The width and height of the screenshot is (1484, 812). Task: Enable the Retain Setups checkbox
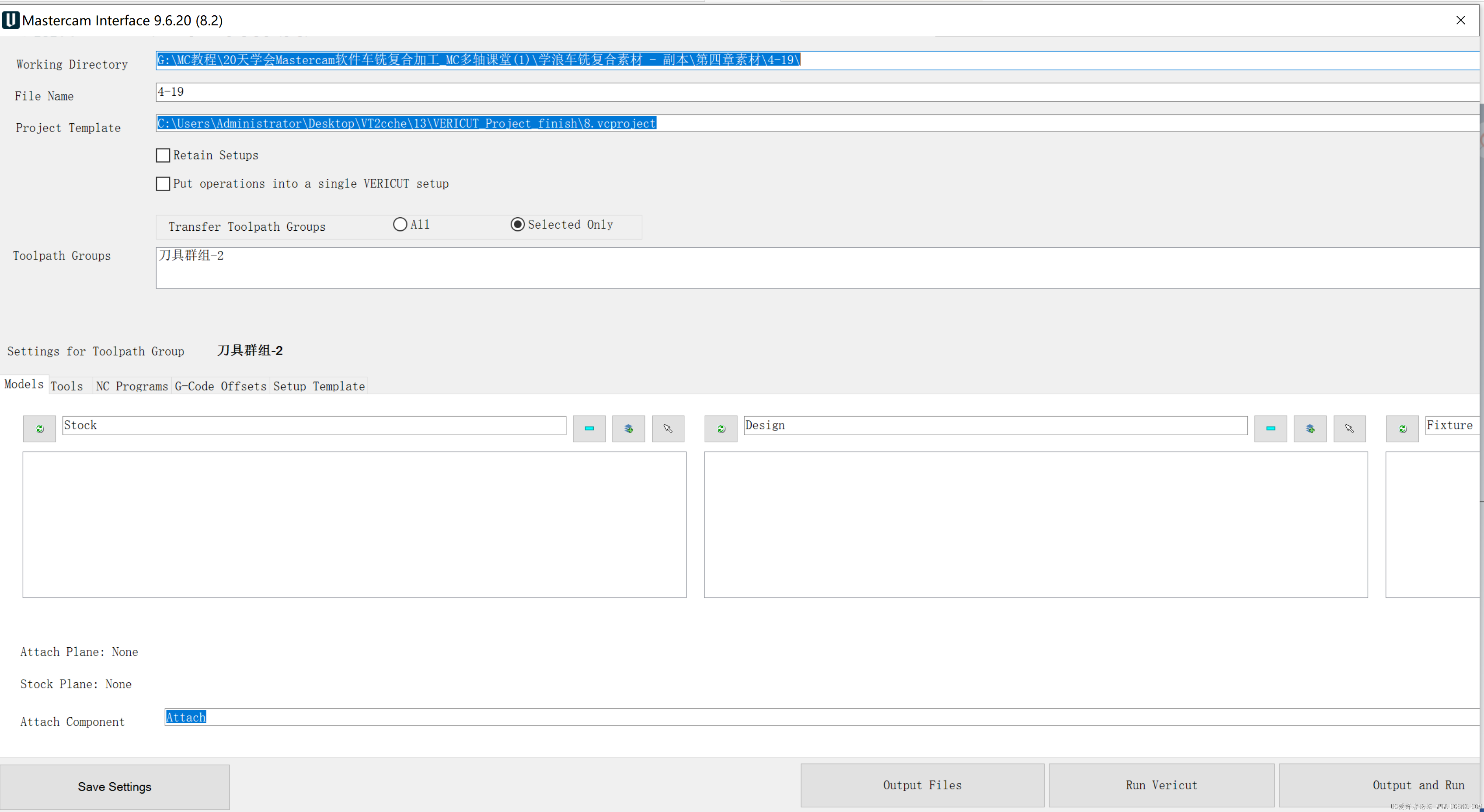click(163, 156)
